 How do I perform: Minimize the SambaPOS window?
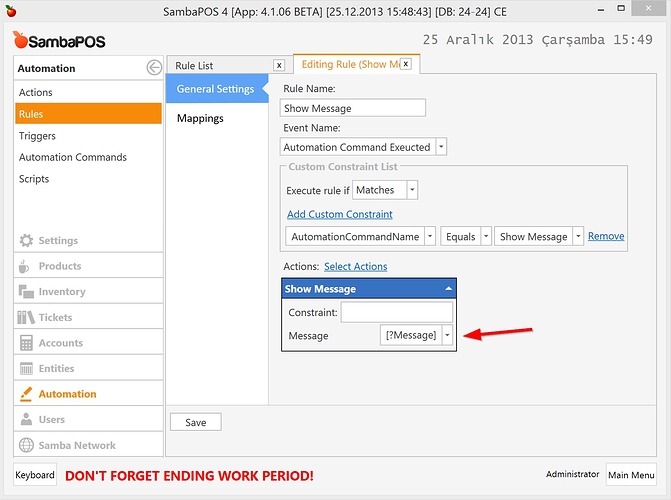[x=601, y=9]
